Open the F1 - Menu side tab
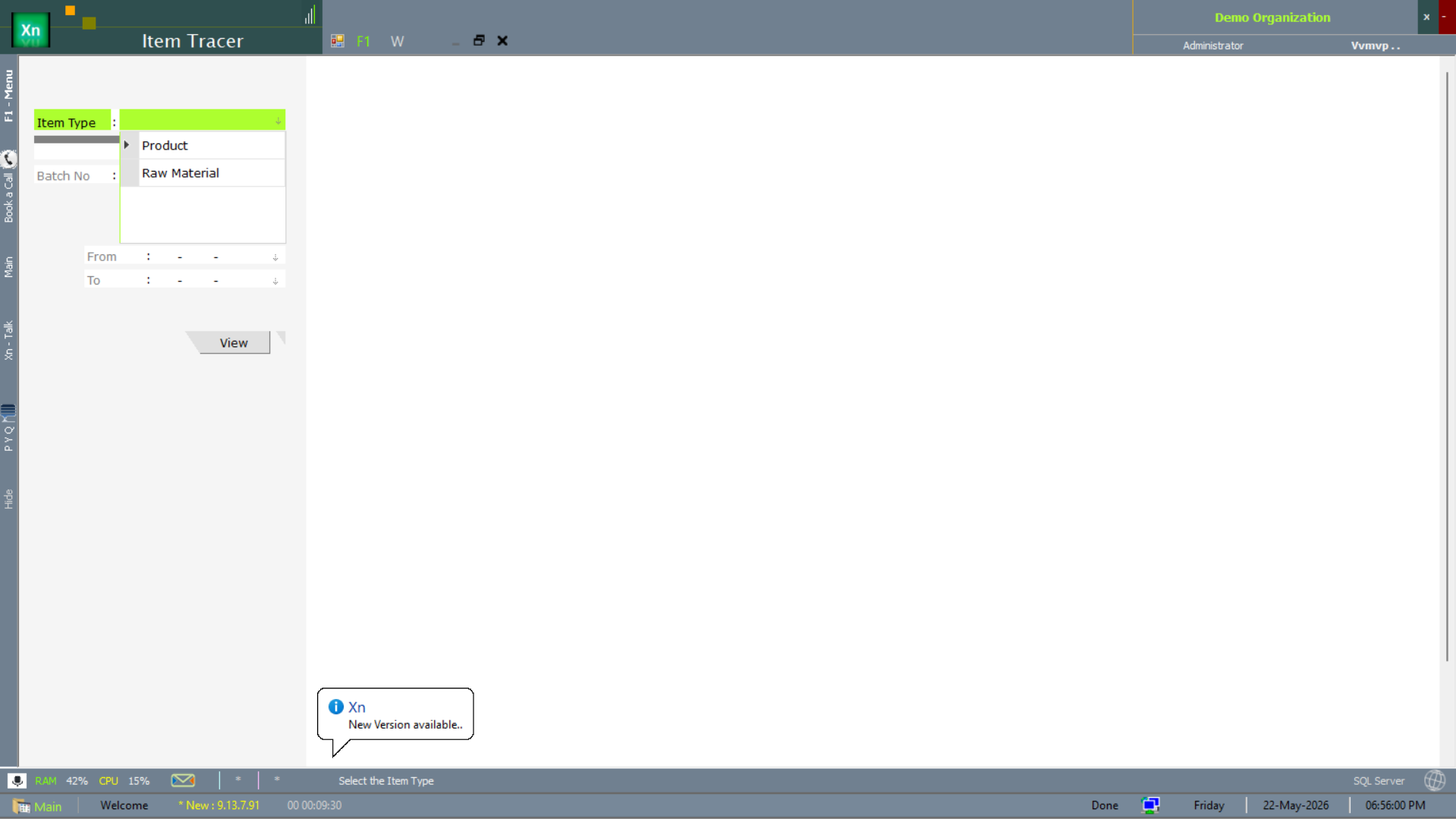This screenshot has width=1456, height=819. click(8, 96)
